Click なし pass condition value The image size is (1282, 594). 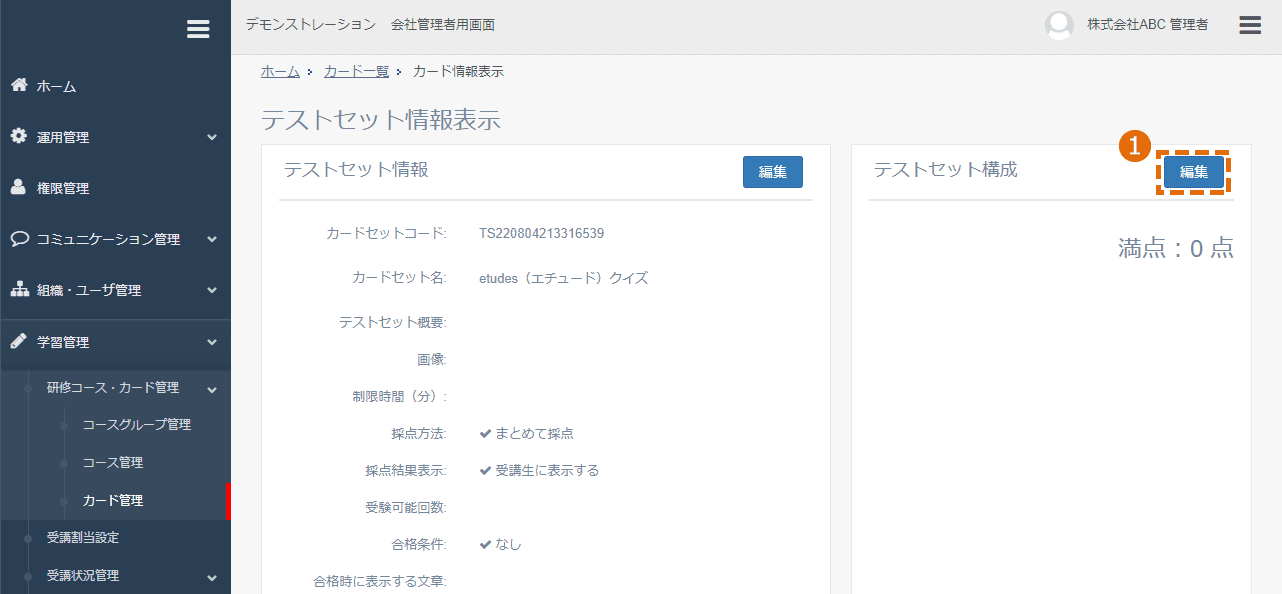click(508, 544)
